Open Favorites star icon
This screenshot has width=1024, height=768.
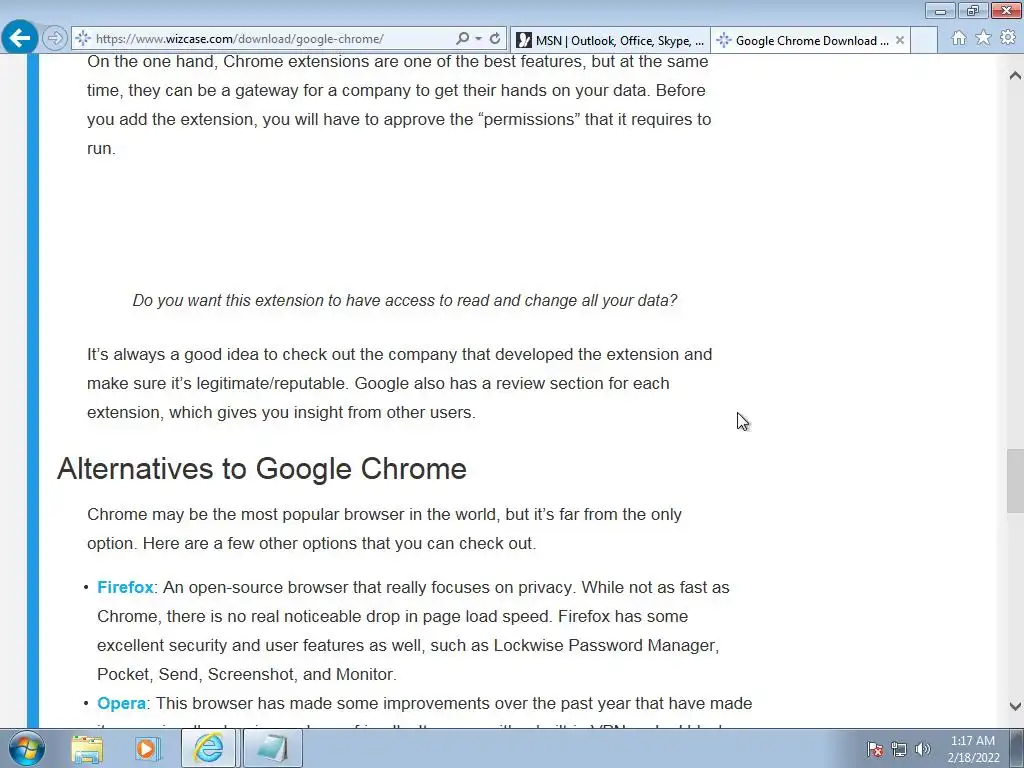(x=983, y=38)
